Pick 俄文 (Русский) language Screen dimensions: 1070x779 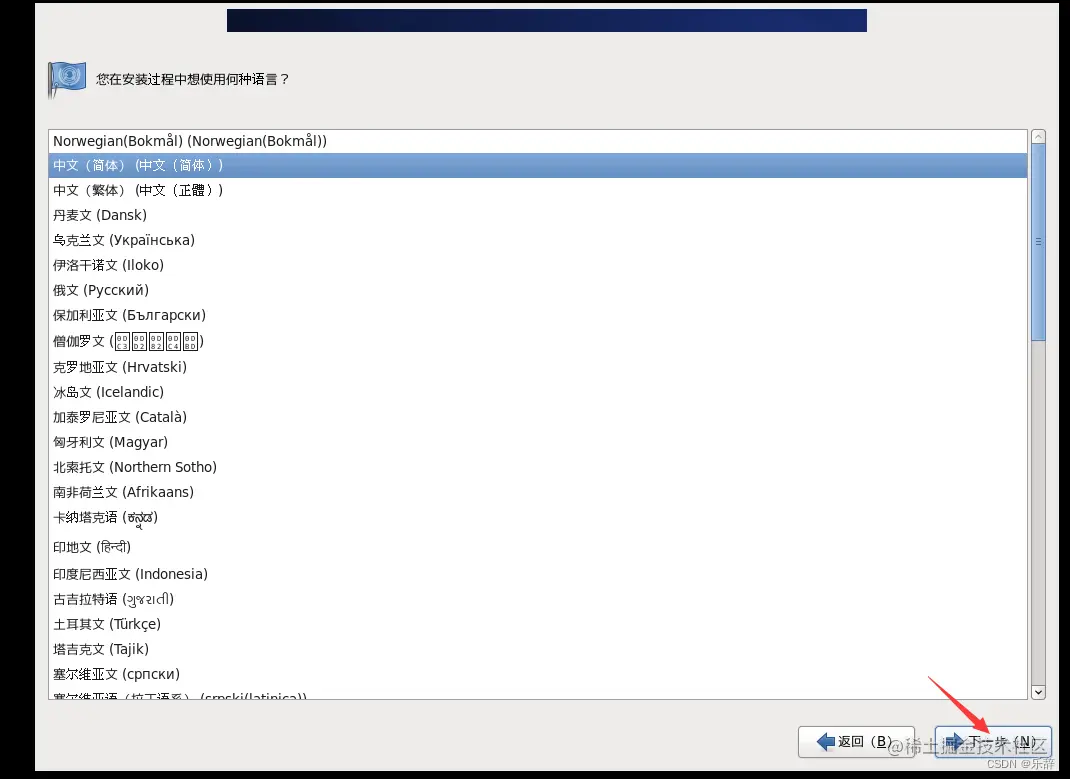click(x=538, y=290)
